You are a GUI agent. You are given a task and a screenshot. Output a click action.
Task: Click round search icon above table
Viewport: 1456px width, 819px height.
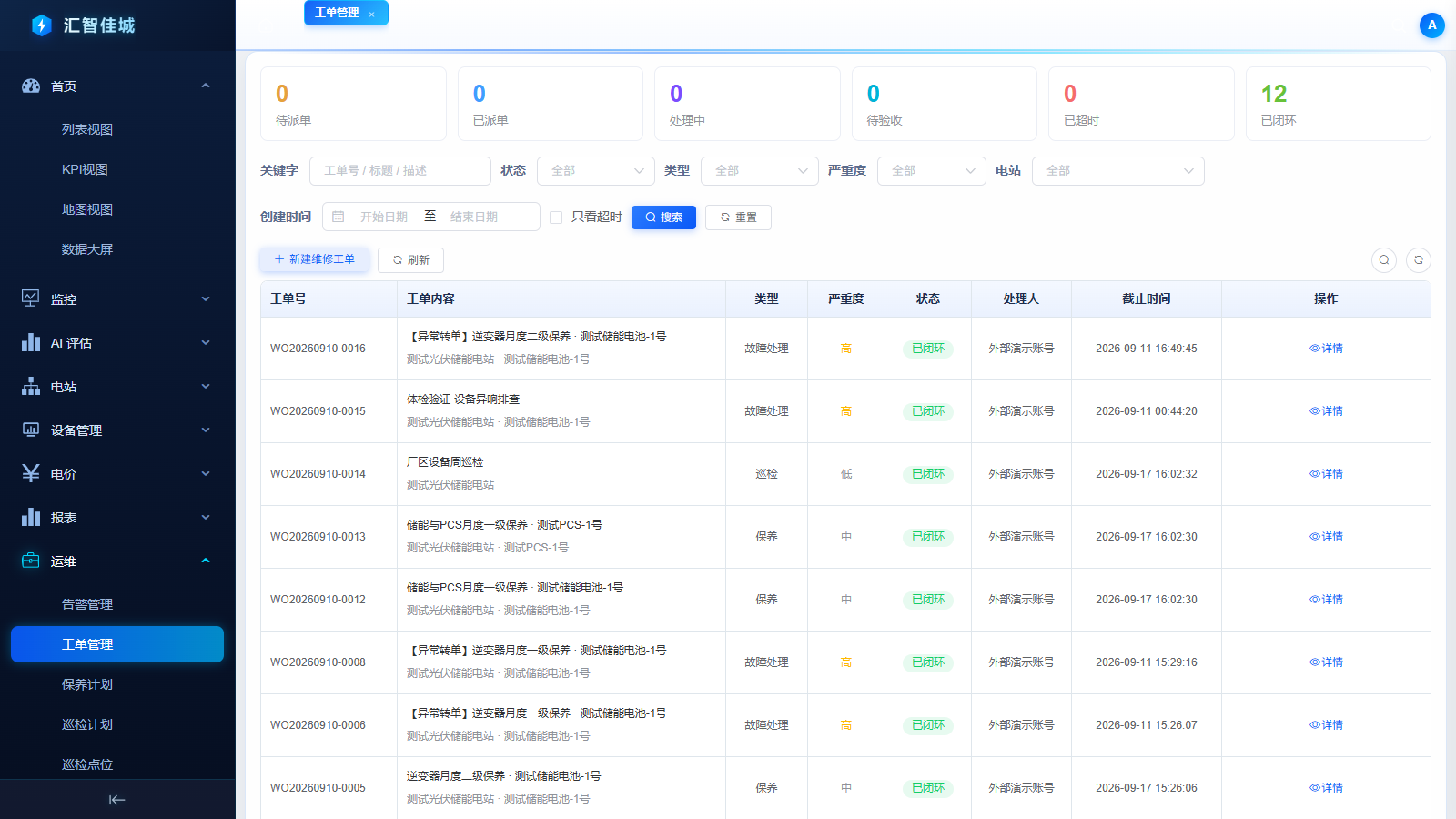tap(1384, 260)
